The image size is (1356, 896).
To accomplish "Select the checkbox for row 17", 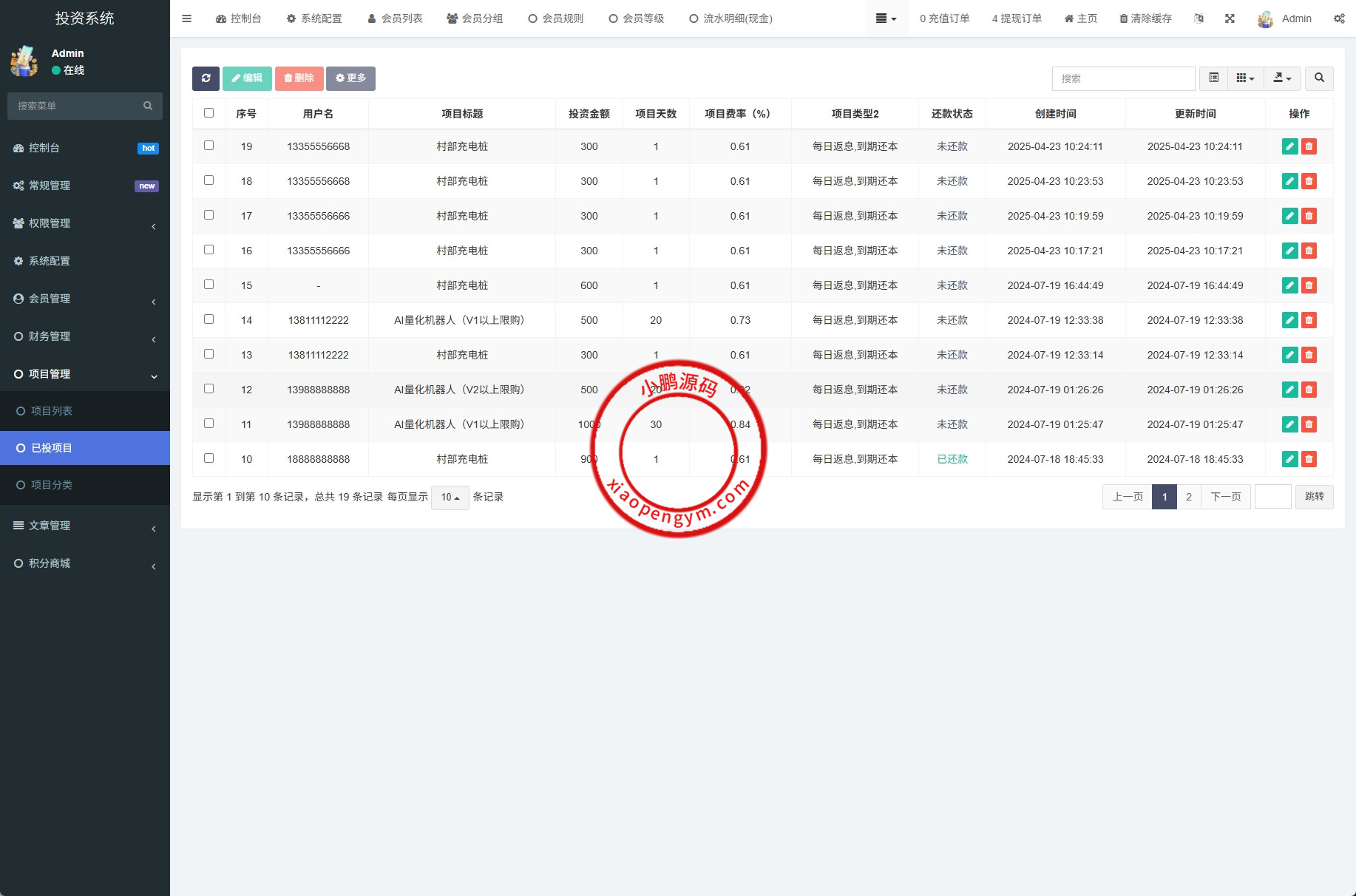I will pyautogui.click(x=209, y=215).
